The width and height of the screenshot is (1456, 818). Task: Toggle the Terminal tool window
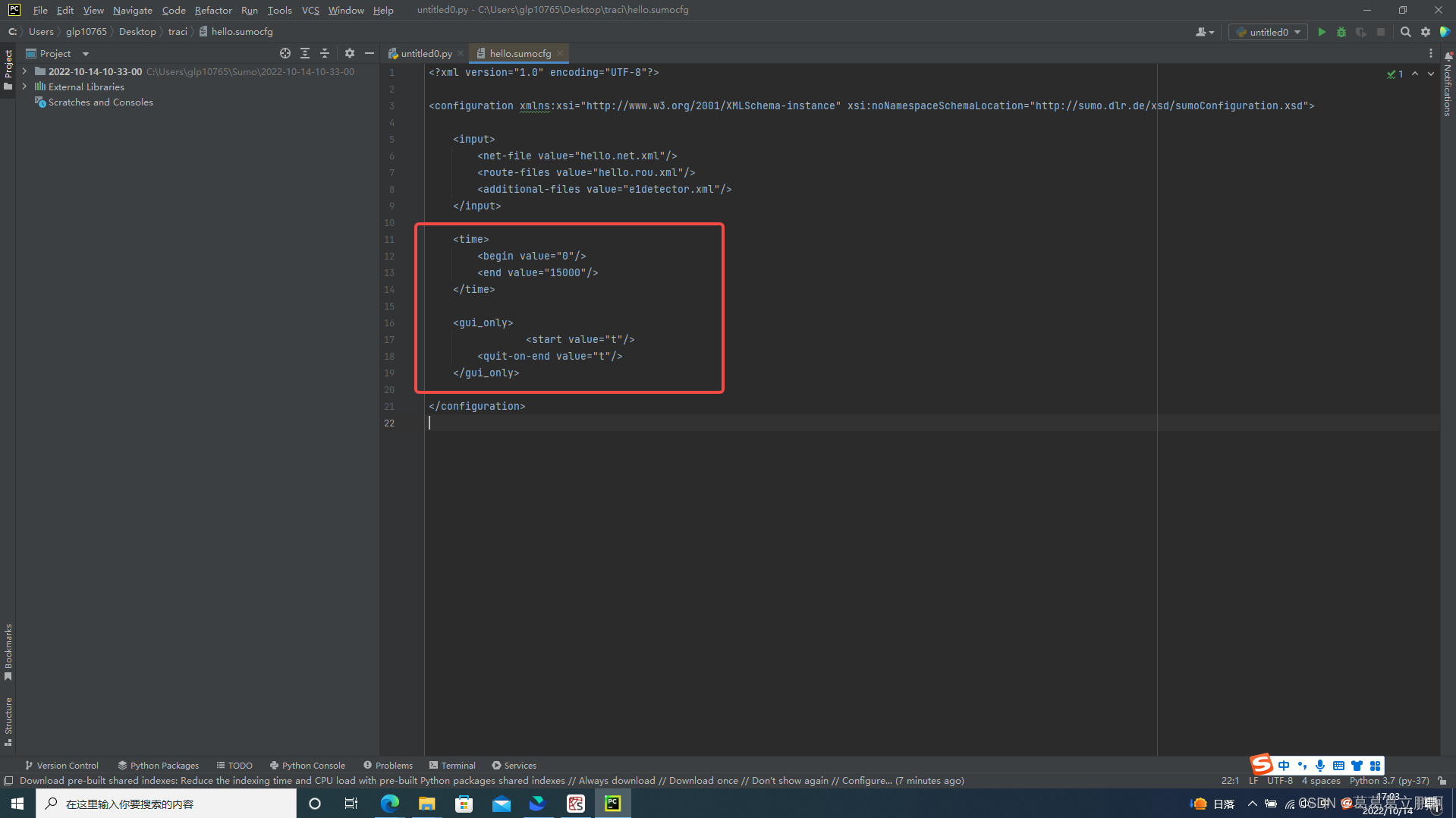pos(452,766)
